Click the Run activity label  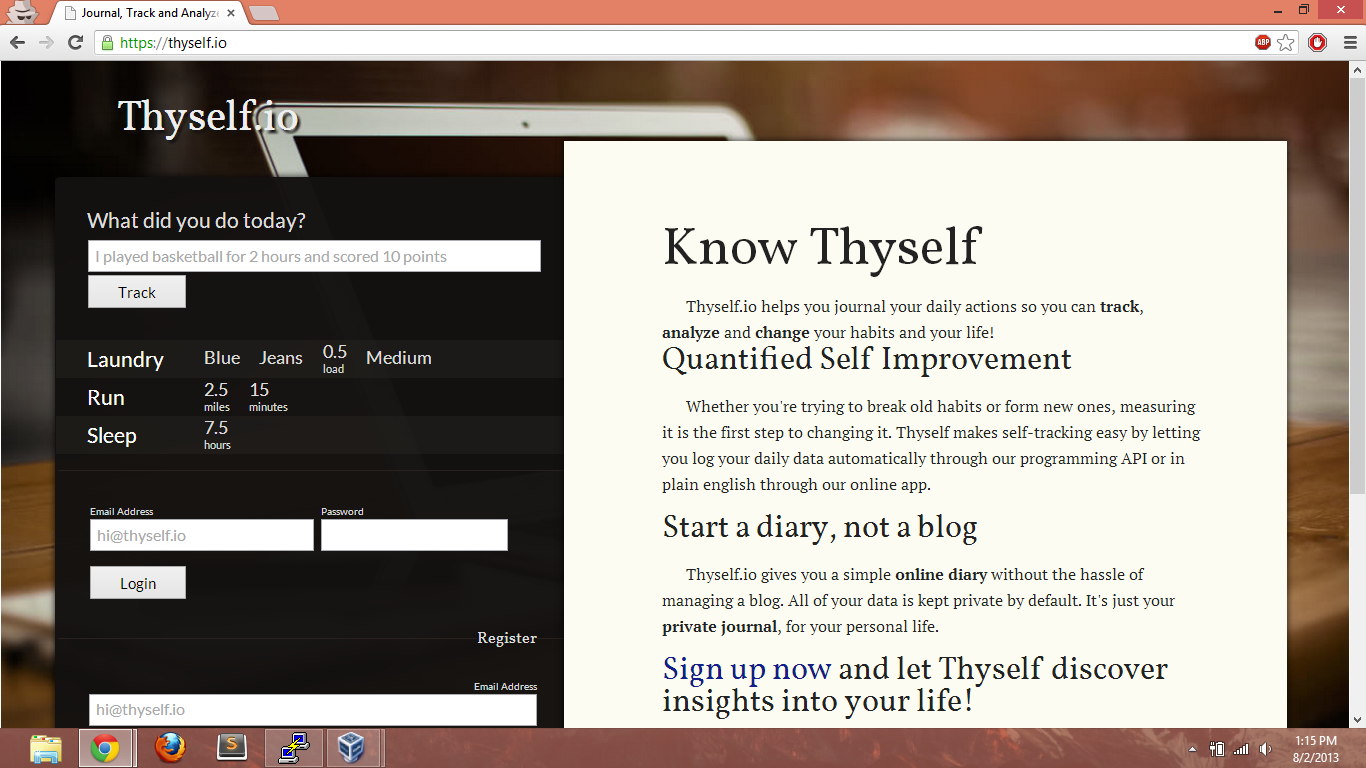(106, 398)
